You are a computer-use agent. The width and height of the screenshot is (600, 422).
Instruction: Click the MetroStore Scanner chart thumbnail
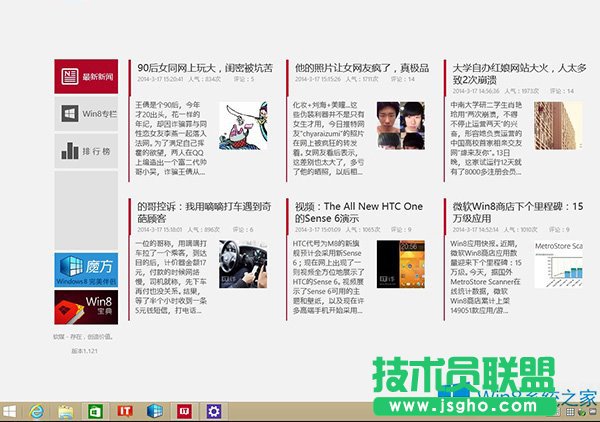pyautogui.click(x=558, y=264)
